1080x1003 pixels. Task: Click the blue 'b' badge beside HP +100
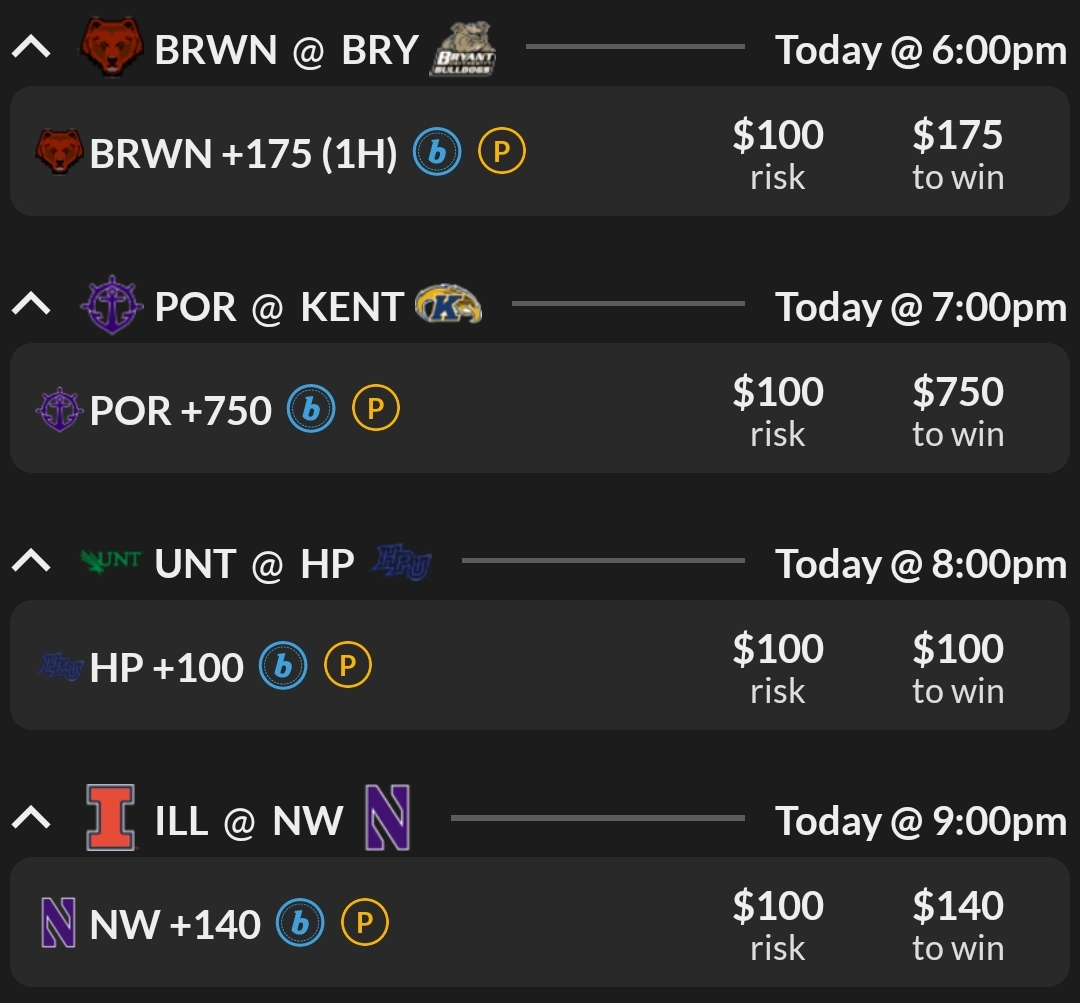(283, 666)
